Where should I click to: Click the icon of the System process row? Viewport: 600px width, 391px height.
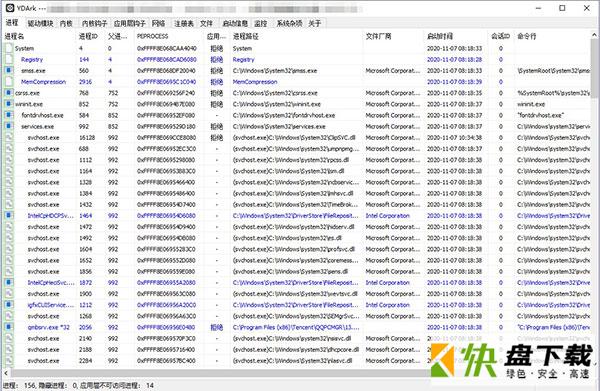(x=9, y=48)
